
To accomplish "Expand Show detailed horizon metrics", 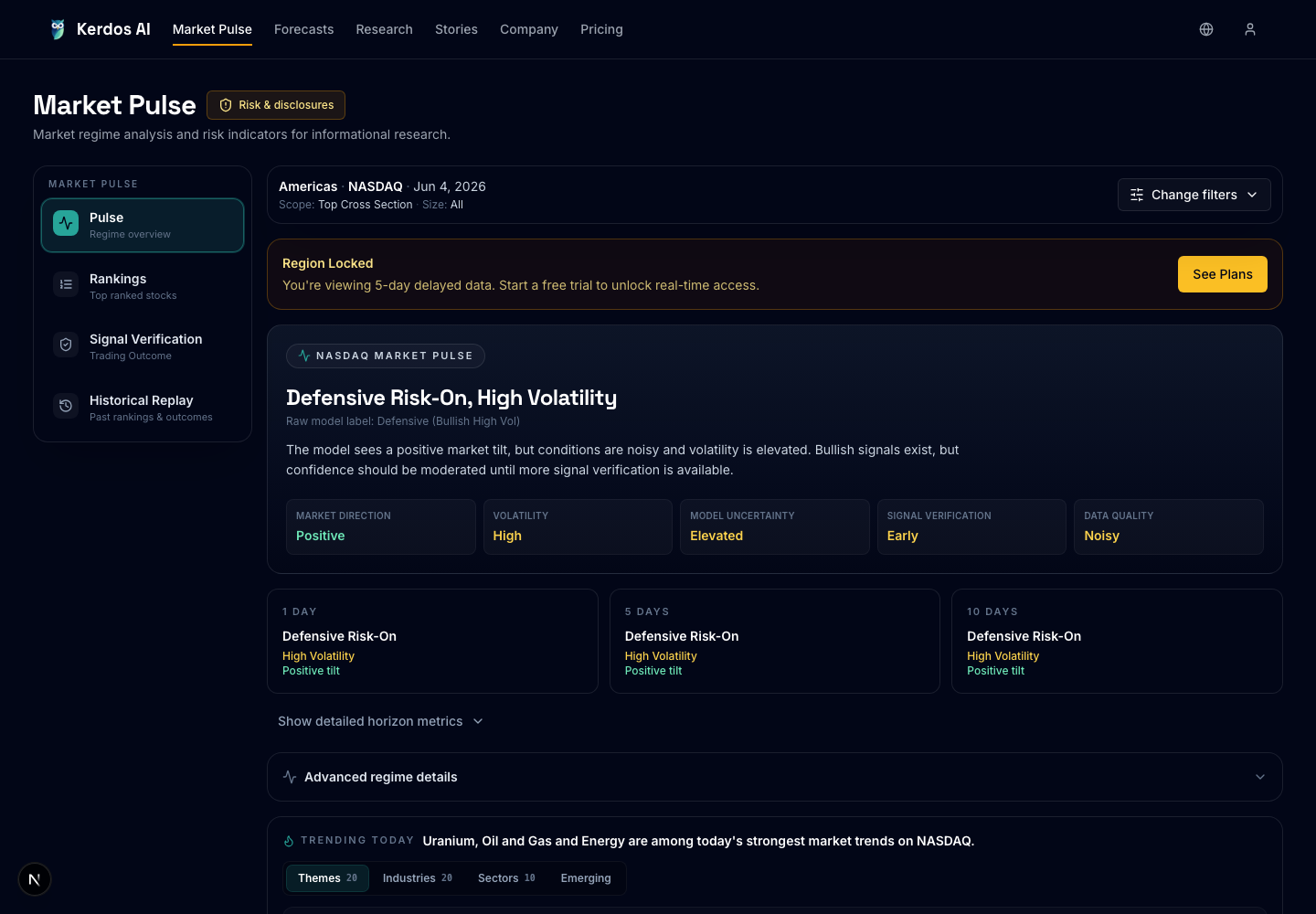I will click(x=380, y=721).
